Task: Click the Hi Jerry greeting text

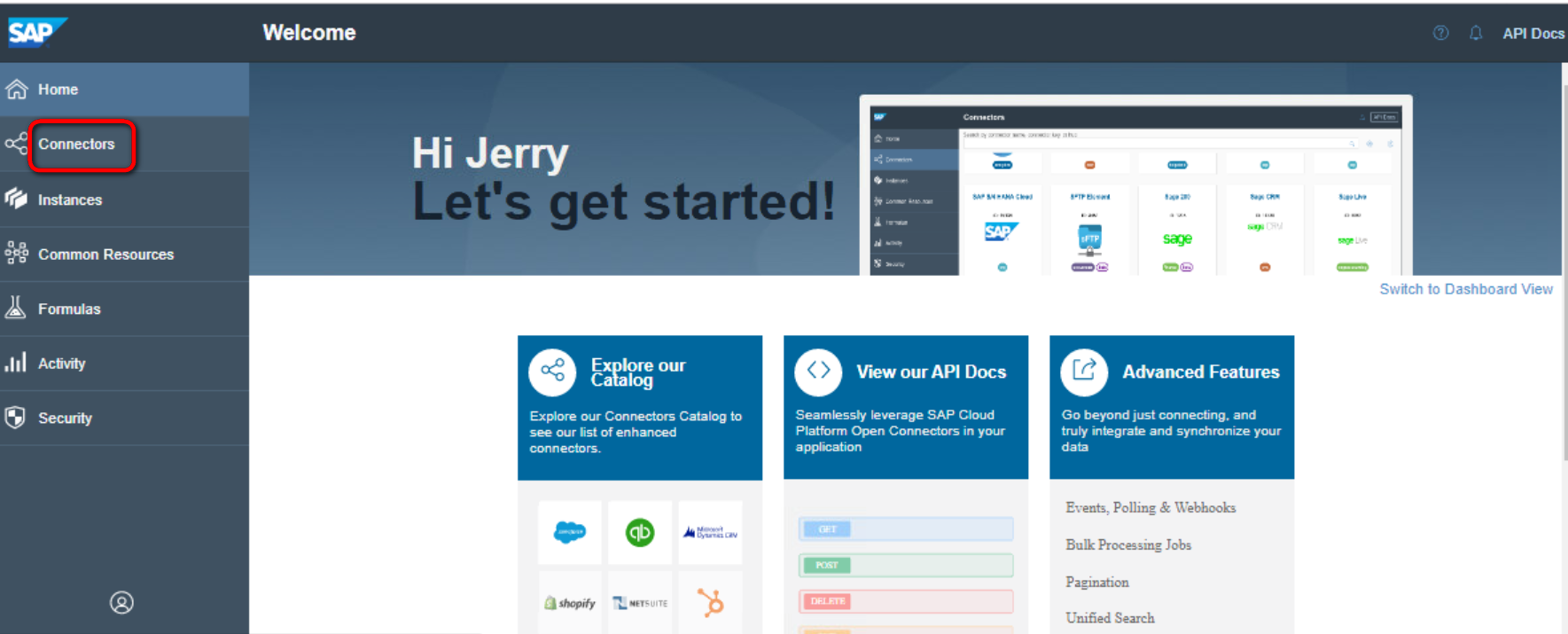Action: click(490, 153)
